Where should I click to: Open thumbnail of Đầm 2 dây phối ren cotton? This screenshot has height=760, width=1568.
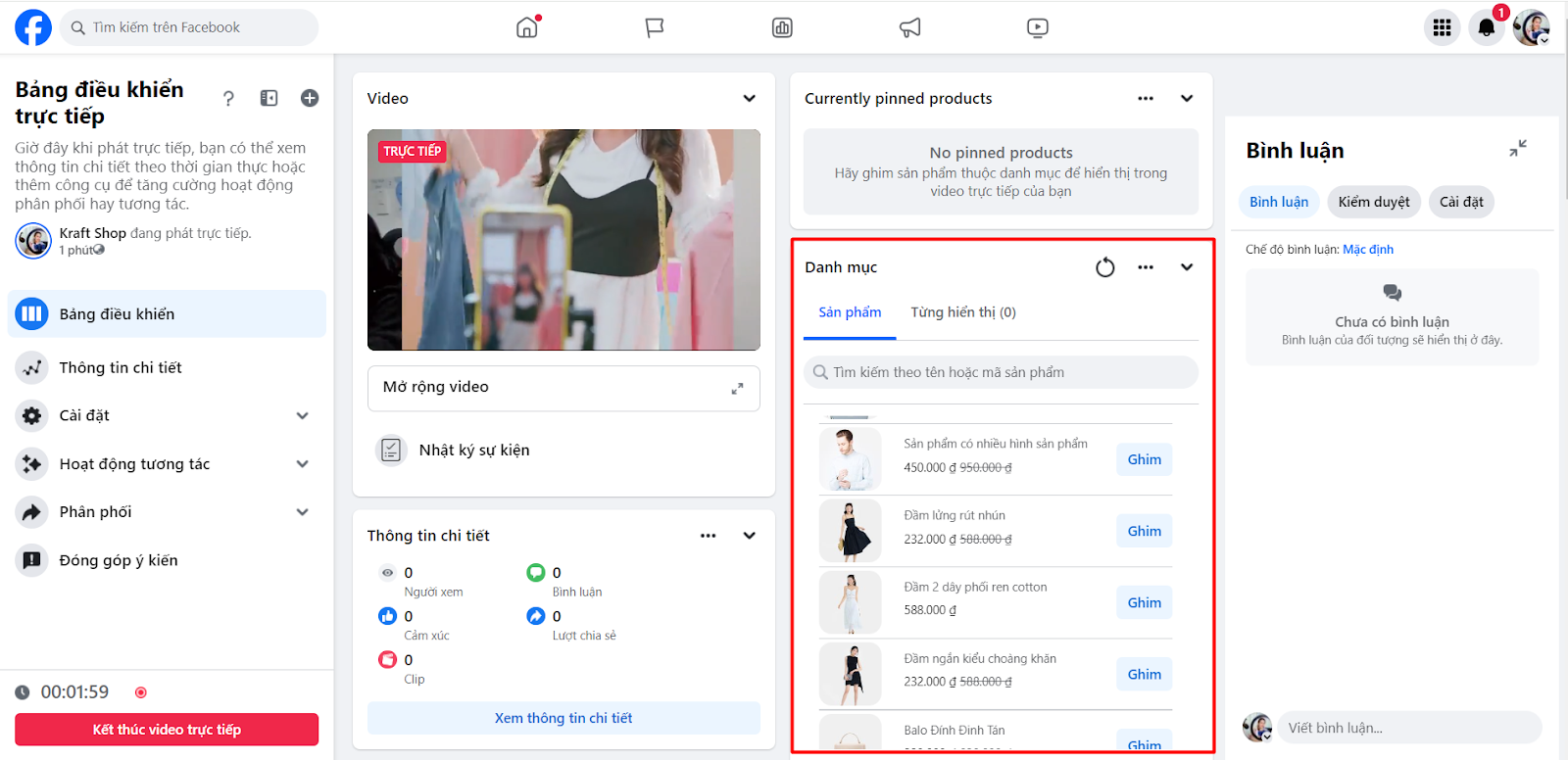[x=850, y=602]
